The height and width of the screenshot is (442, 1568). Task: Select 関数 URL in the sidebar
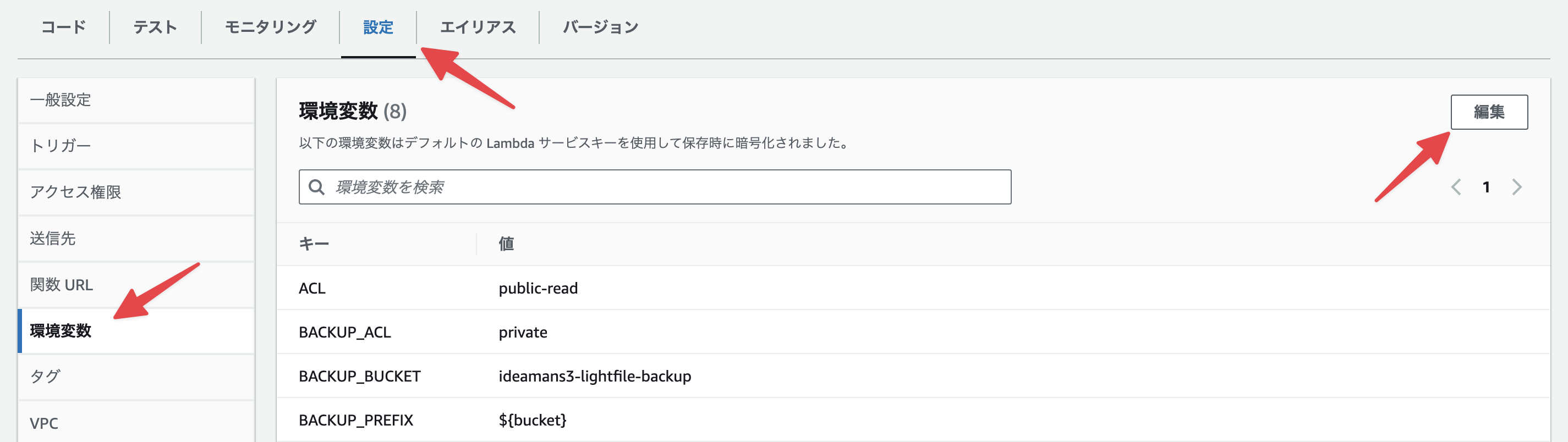click(x=62, y=285)
